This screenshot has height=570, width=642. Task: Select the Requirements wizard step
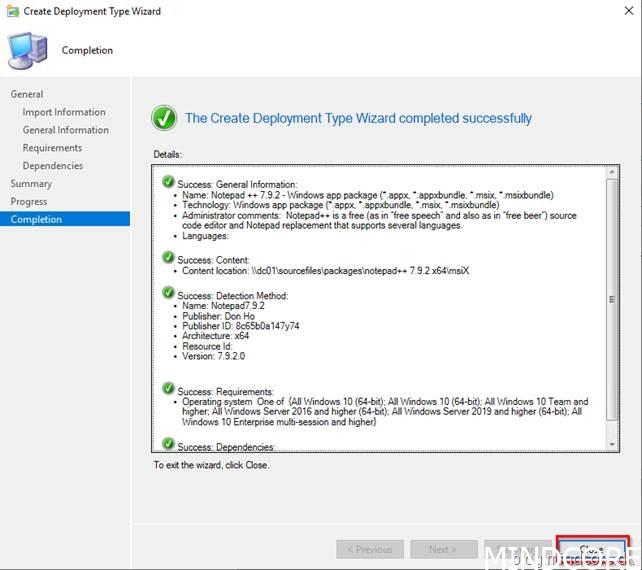tap(52, 148)
